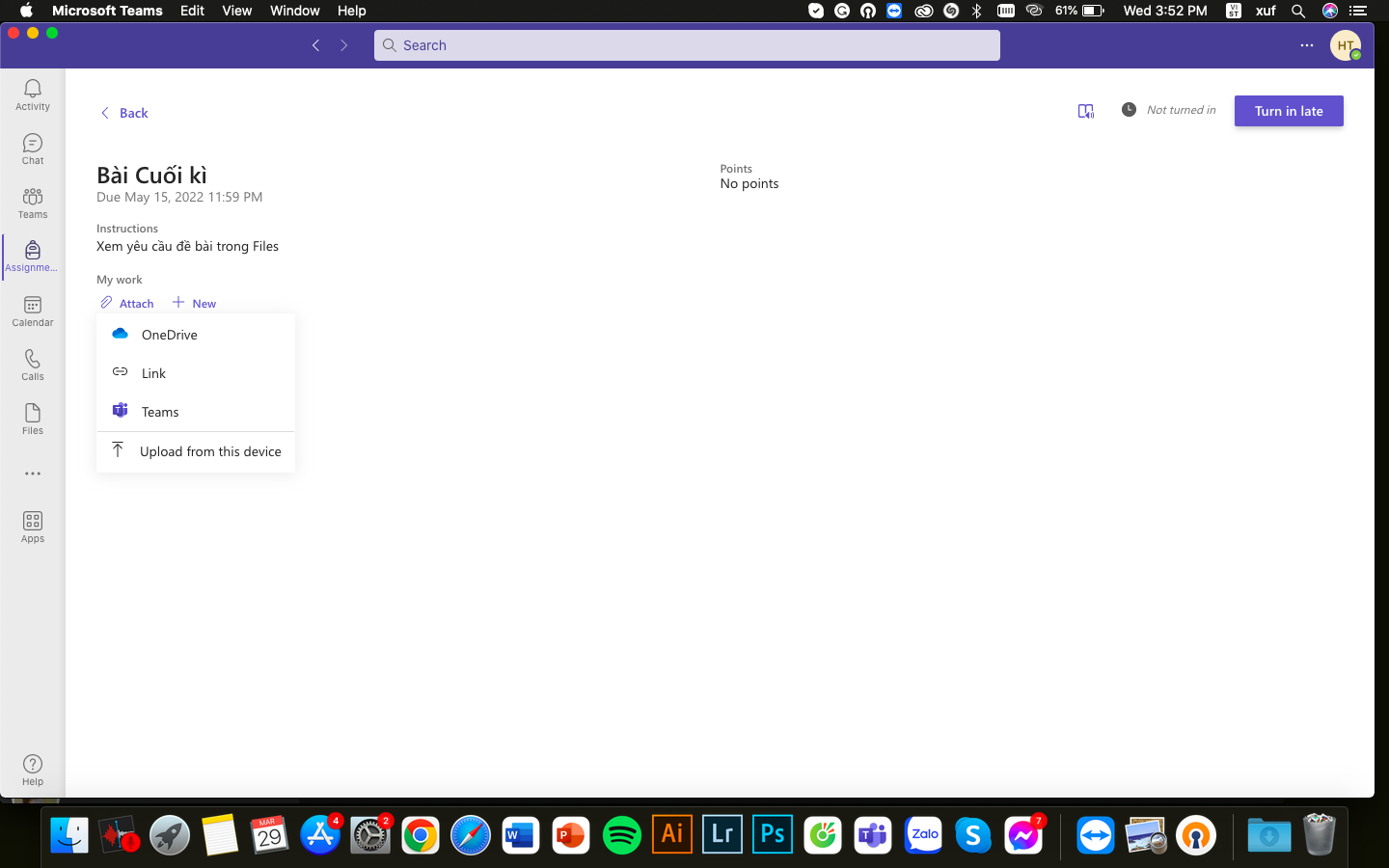
Task: Launch Spotify from the Dock
Action: pos(621,835)
